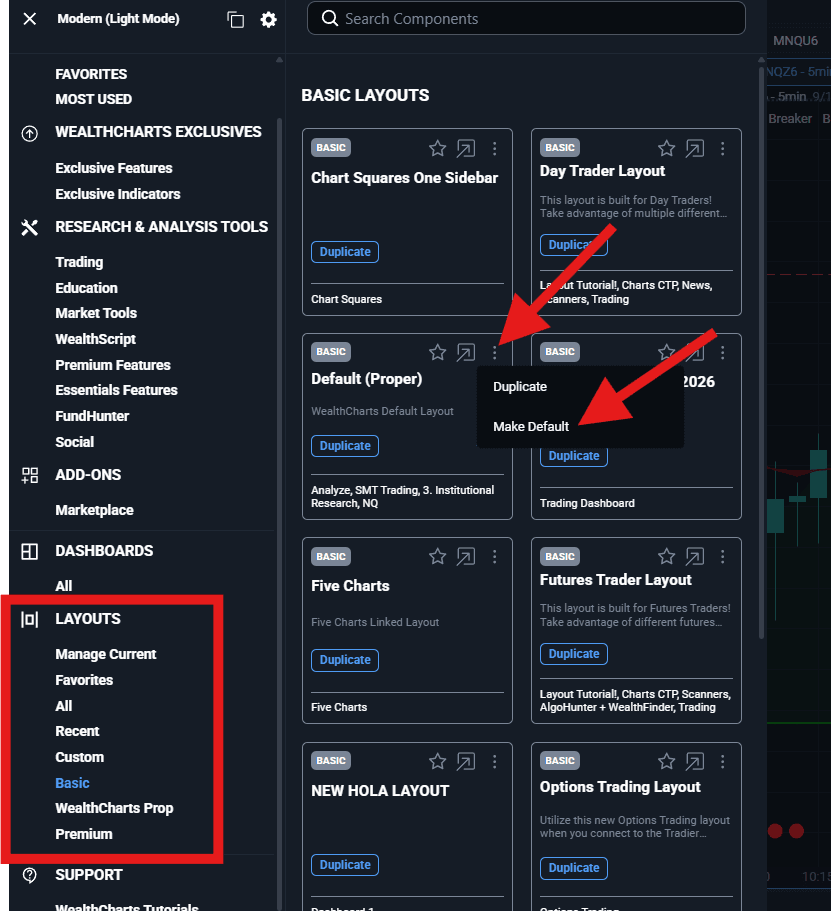Screen dimensions: 831x911
Task: Open FAVORITES in sidebar
Action: 91,74
